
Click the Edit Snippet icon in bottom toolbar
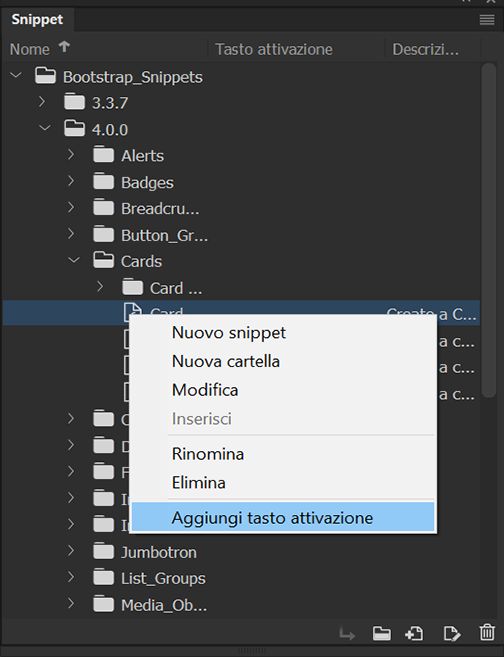coord(452,633)
